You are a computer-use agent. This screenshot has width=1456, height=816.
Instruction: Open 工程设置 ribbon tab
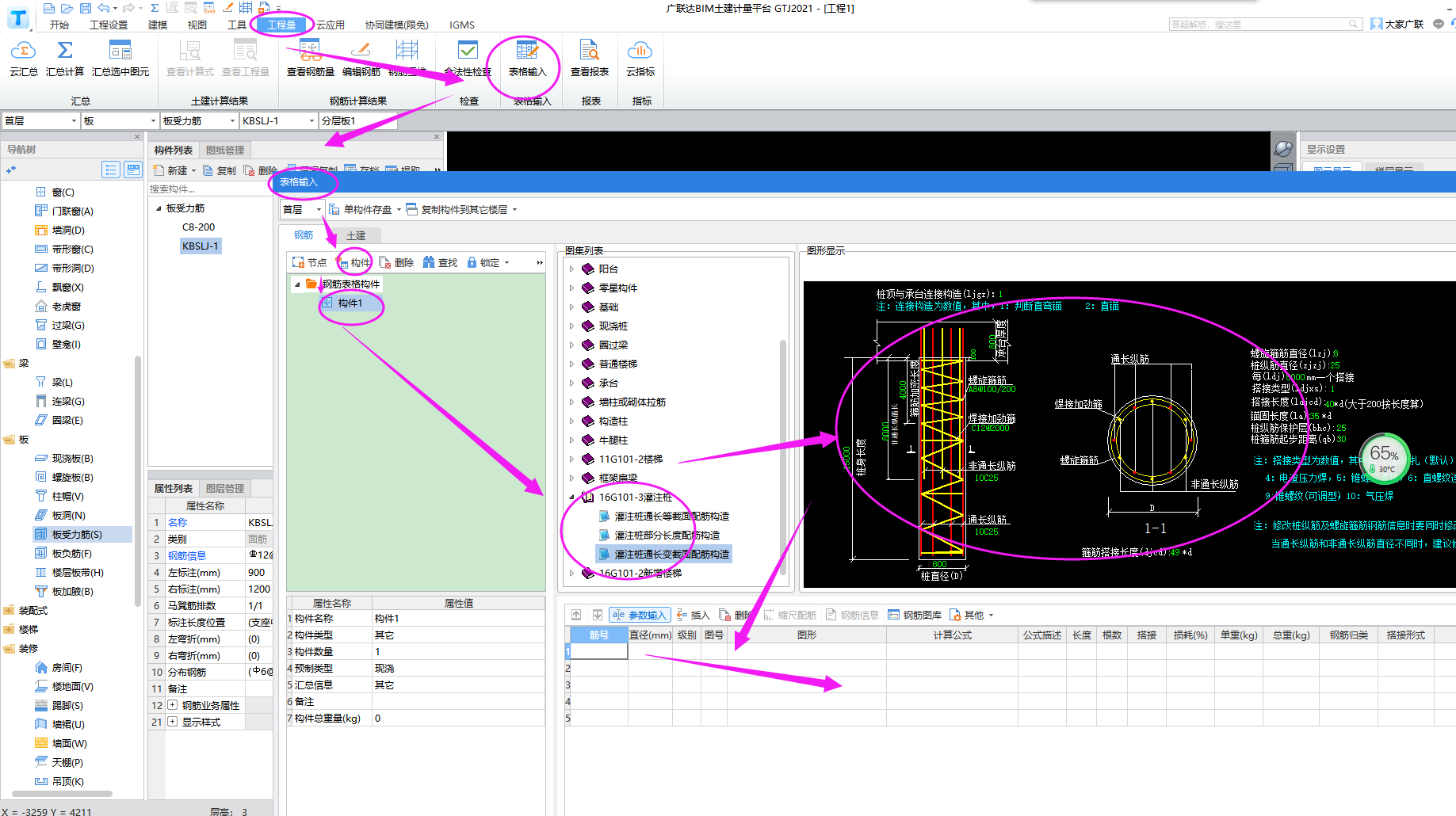[x=109, y=25]
